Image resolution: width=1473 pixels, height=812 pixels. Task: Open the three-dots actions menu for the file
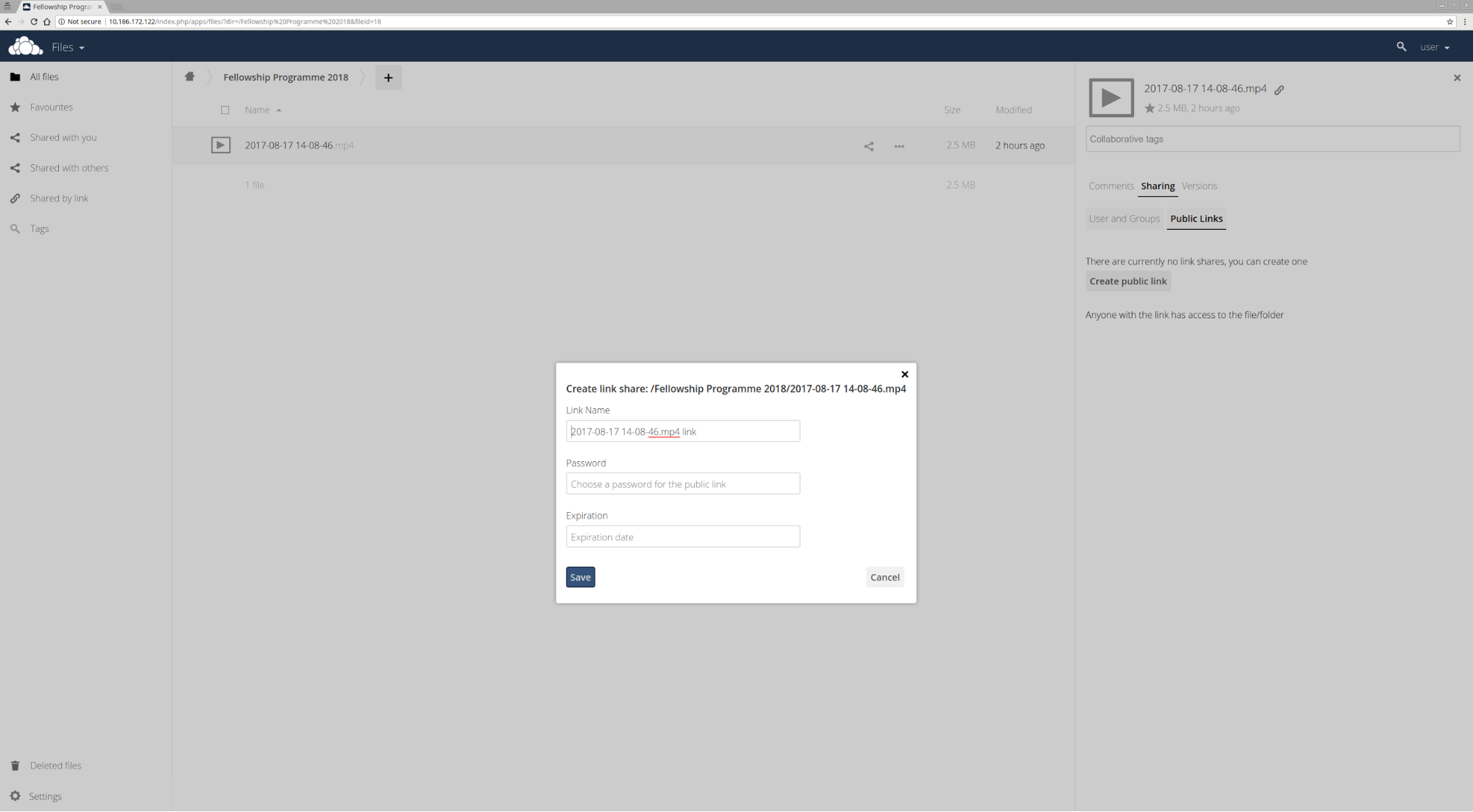click(x=899, y=146)
